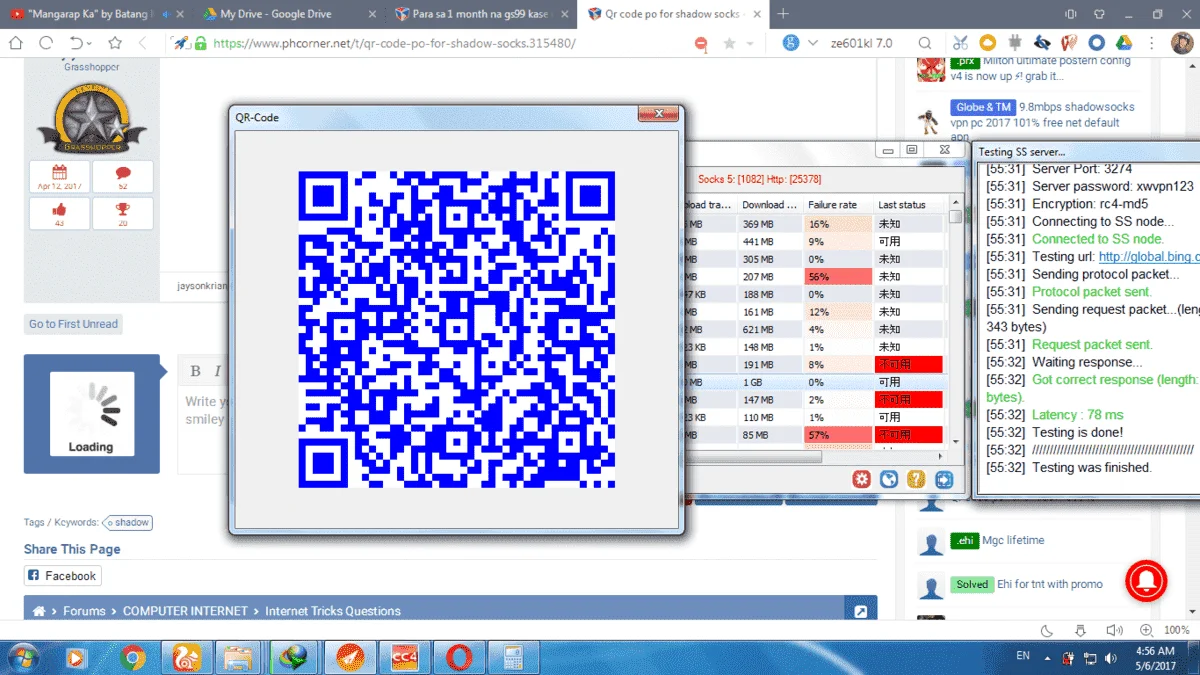Open Opera browser from the taskbar

[459, 658]
